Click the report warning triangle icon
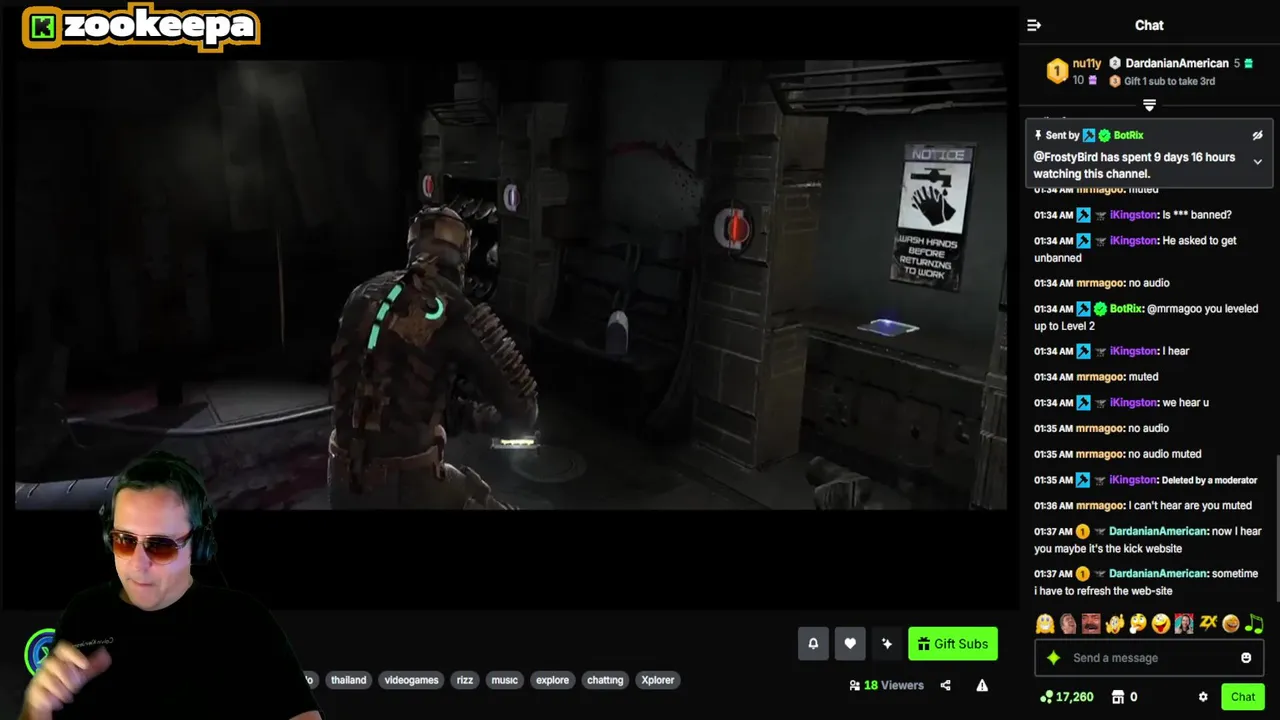Image resolution: width=1280 pixels, height=720 pixels. [982, 685]
